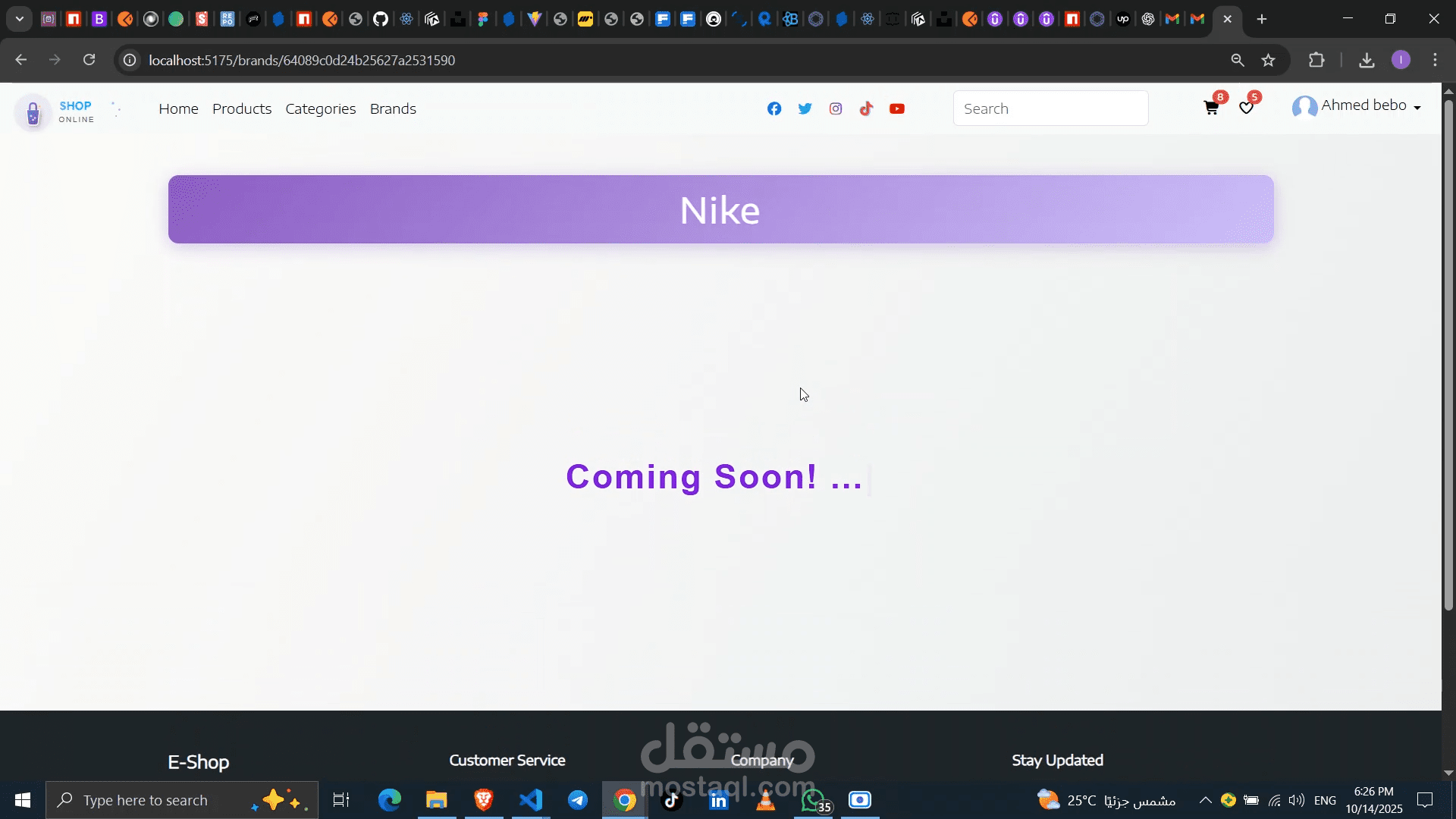The width and height of the screenshot is (1456, 819).
Task: Open the Categories nav link
Action: coord(320,108)
